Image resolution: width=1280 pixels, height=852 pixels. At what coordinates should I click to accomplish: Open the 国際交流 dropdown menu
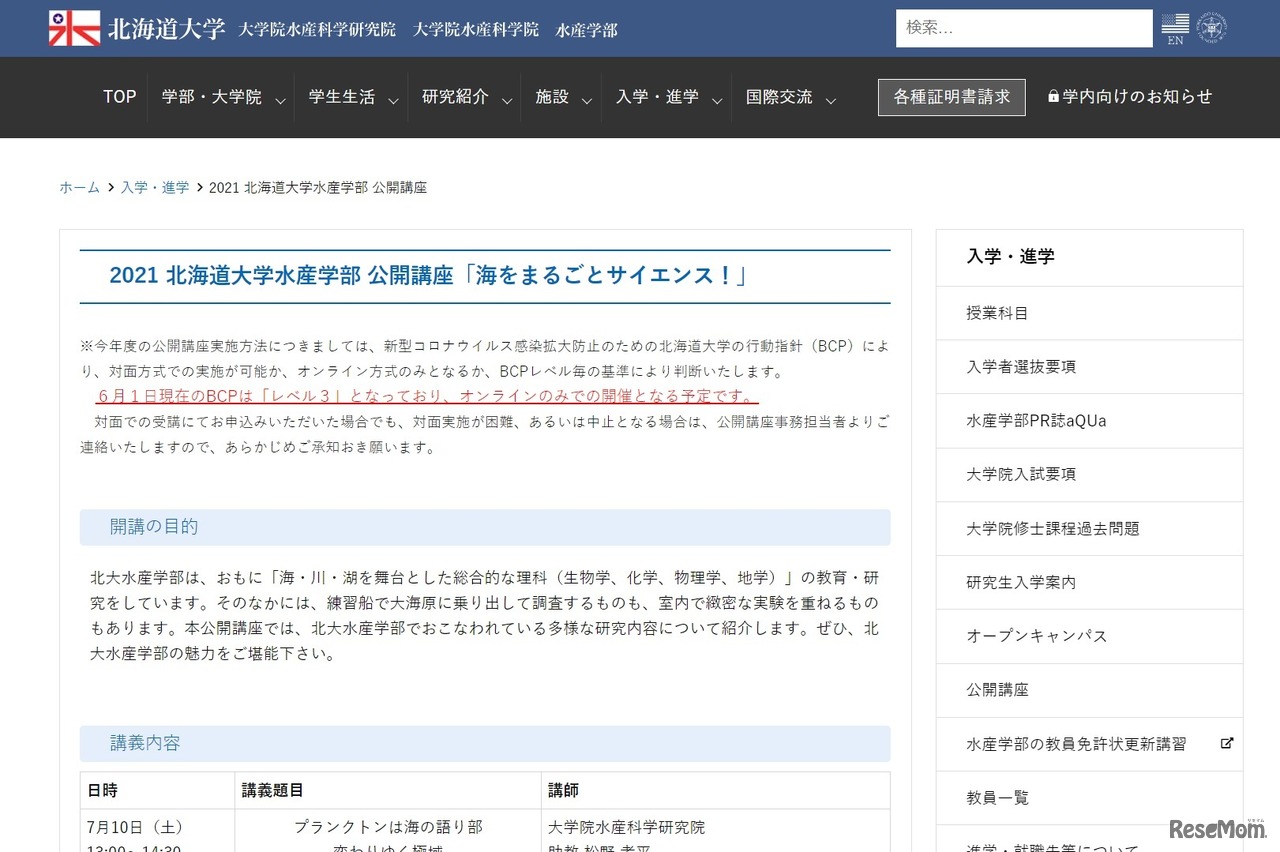click(x=789, y=97)
